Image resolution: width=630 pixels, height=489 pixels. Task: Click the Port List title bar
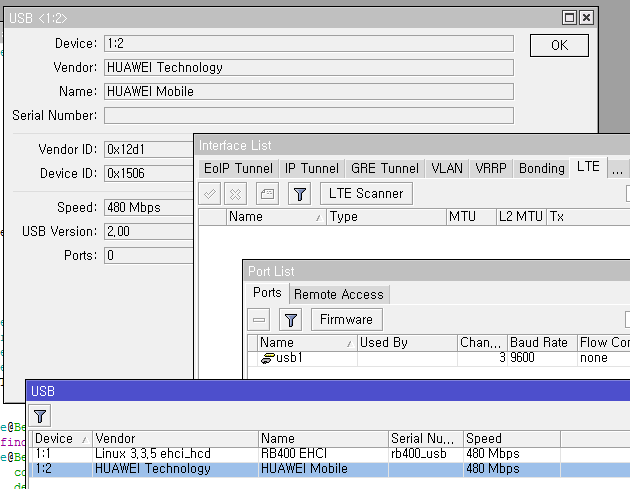coord(437,272)
